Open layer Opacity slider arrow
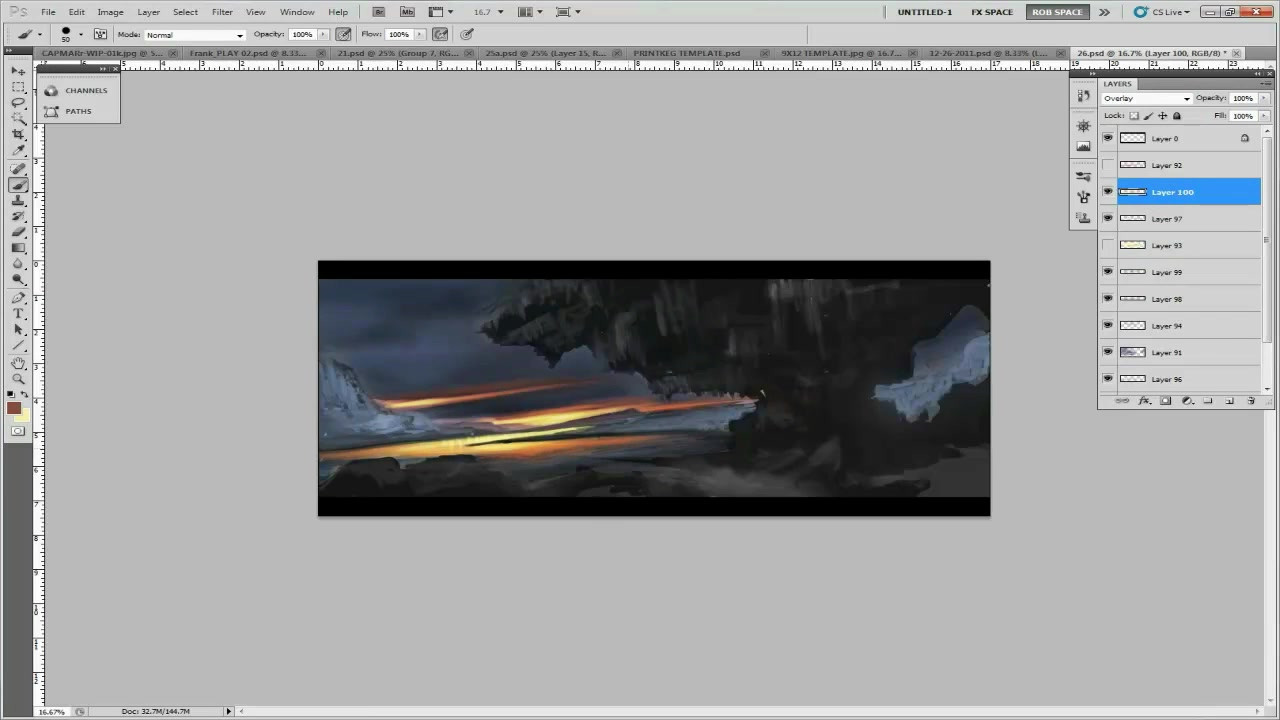1280x720 pixels. (x=1265, y=98)
